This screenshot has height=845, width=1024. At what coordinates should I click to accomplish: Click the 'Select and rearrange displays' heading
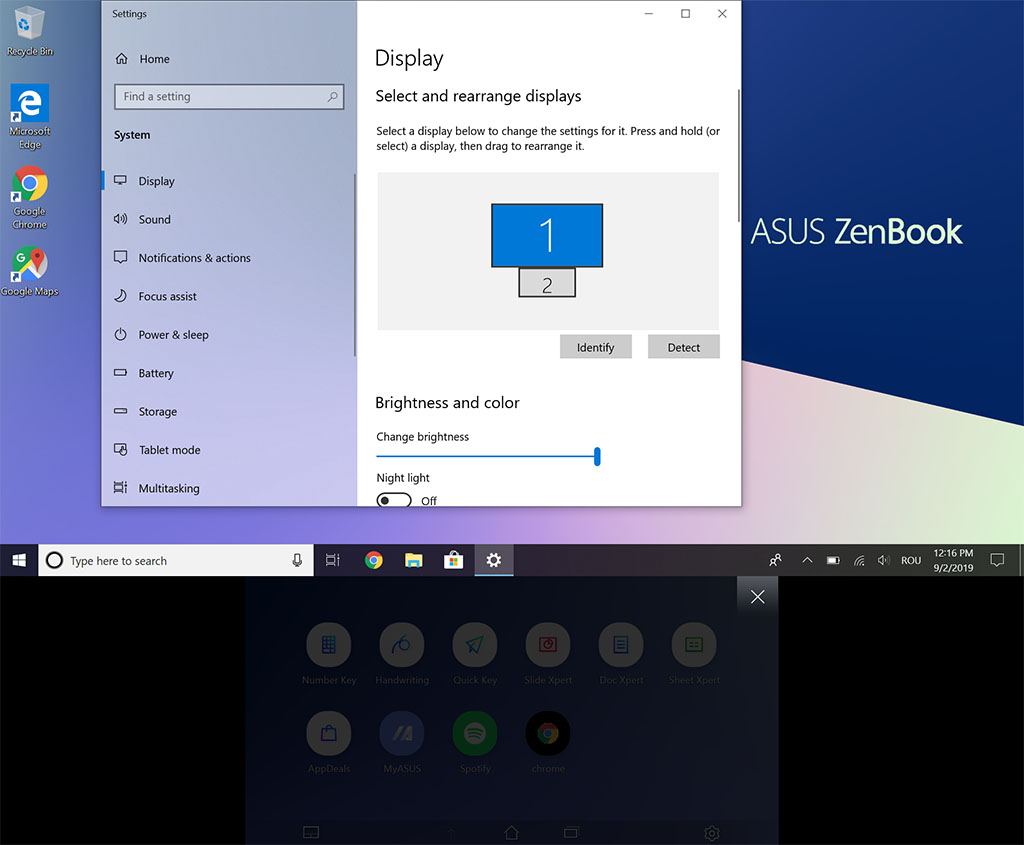pos(478,96)
